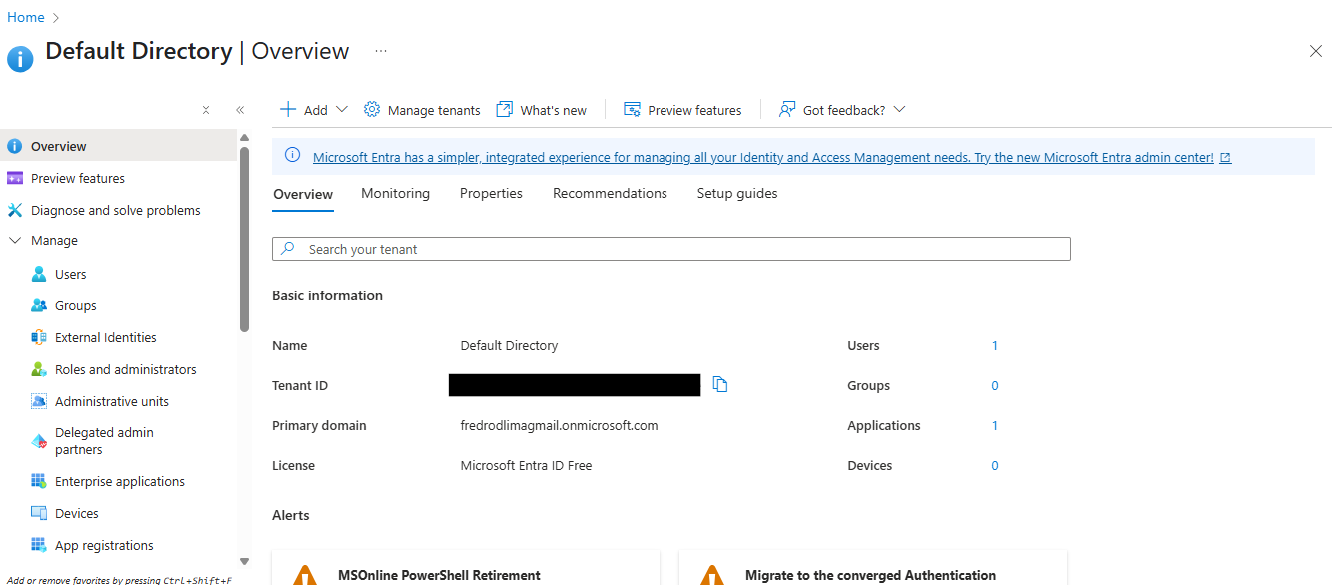1335x585 pixels.
Task: Click the Preview features sidebar icon
Action: coord(14,178)
